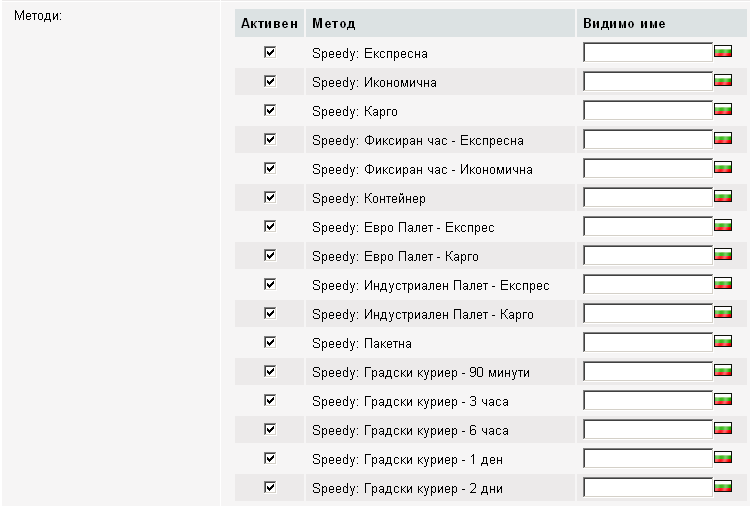Viewport: 750px width, 506px height.
Task: Click flag icon for Градски куриер - 2 дни
Action: tap(724, 487)
